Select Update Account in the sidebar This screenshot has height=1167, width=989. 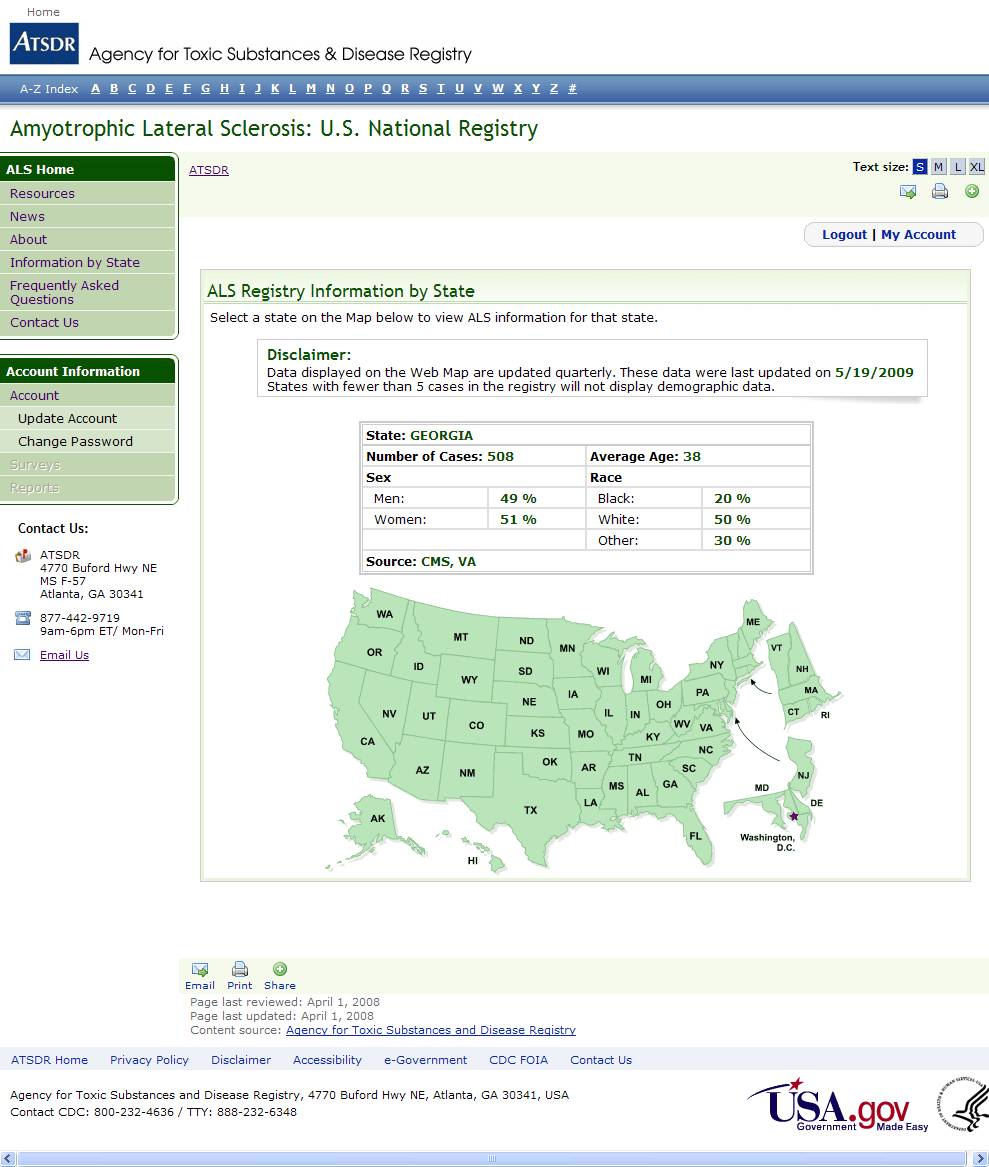pyautogui.click(x=87, y=418)
